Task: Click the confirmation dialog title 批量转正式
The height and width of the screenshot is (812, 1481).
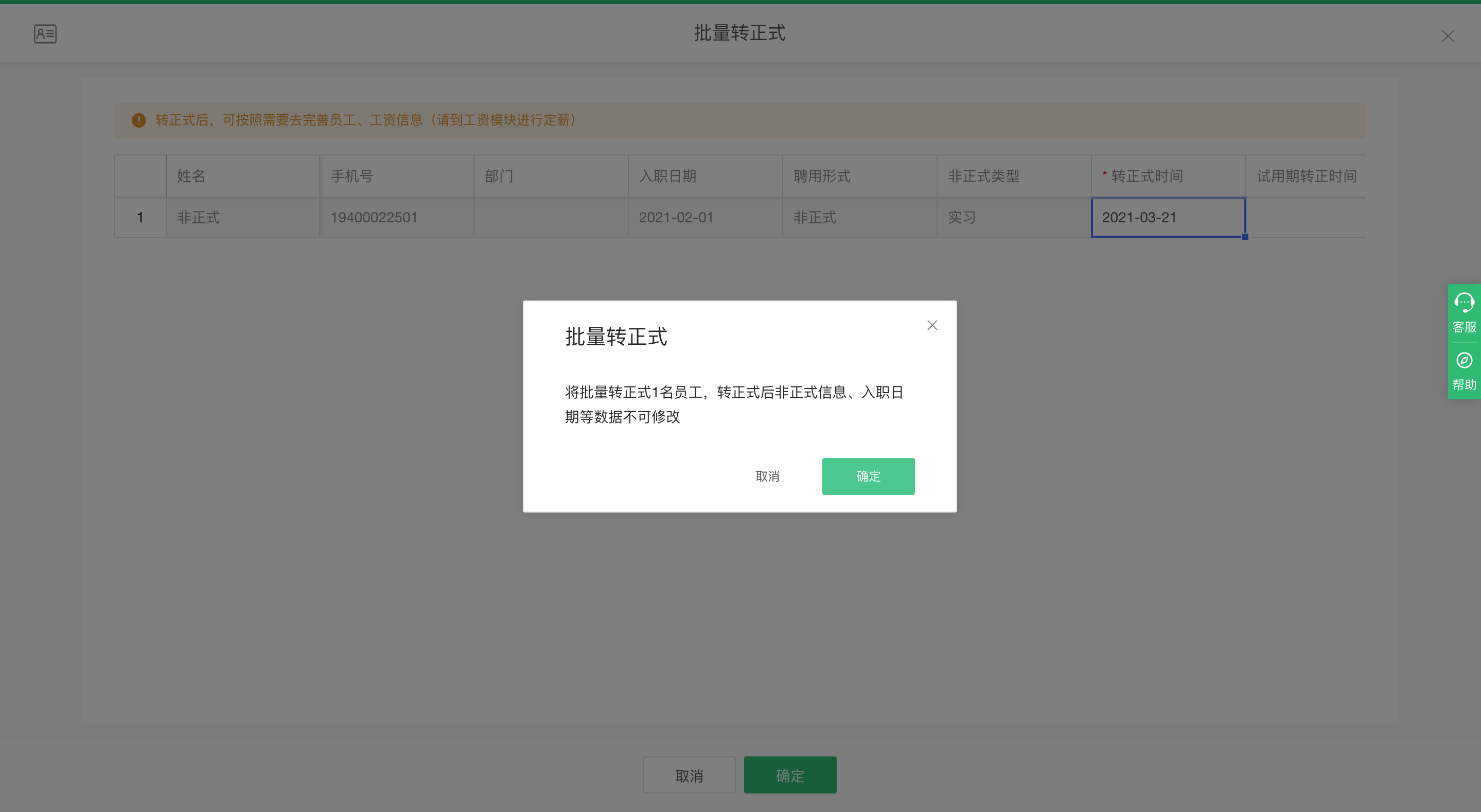Action: [x=616, y=337]
